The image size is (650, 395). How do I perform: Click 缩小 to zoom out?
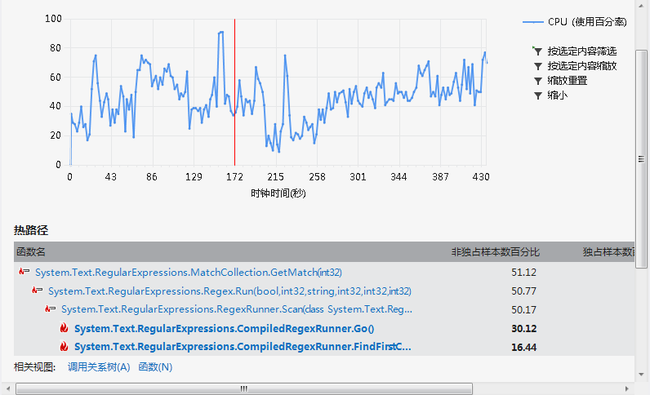pyautogui.click(x=557, y=96)
